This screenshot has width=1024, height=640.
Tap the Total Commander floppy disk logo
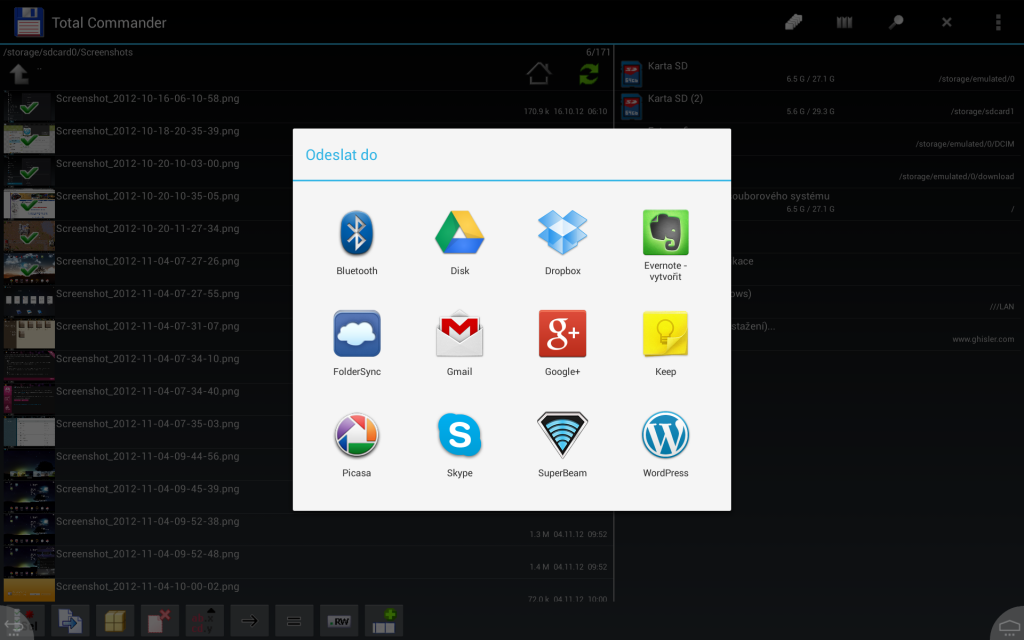click(x=29, y=22)
